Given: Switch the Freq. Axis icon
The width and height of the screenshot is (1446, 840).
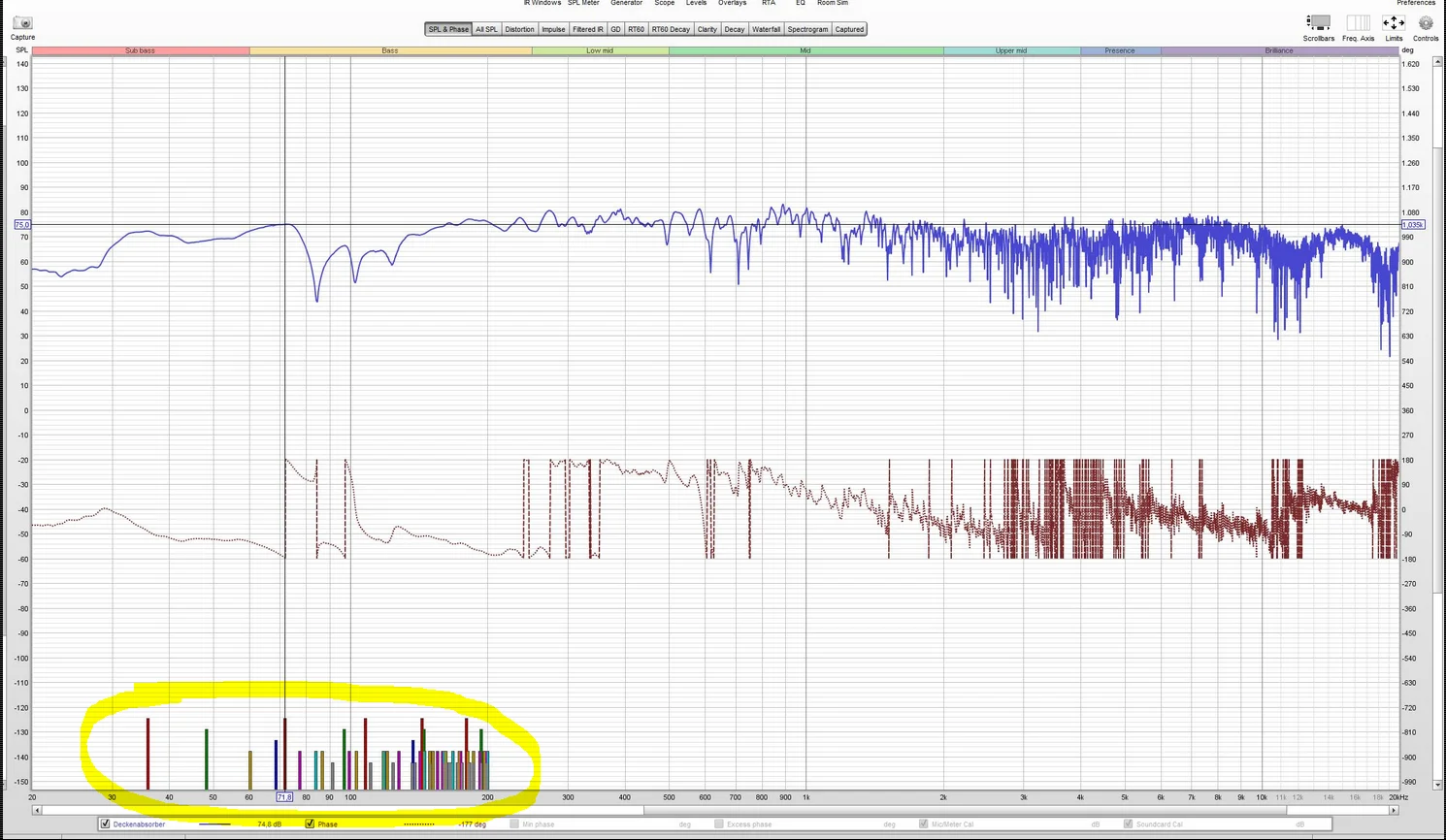Looking at the screenshot, I should click(x=1358, y=22).
